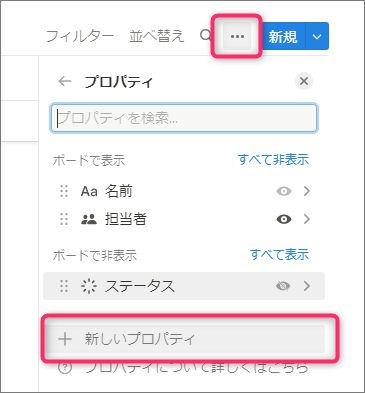The image size is (365, 393).
Task: Expand 担当者 property settings chevron
Action: (307, 219)
